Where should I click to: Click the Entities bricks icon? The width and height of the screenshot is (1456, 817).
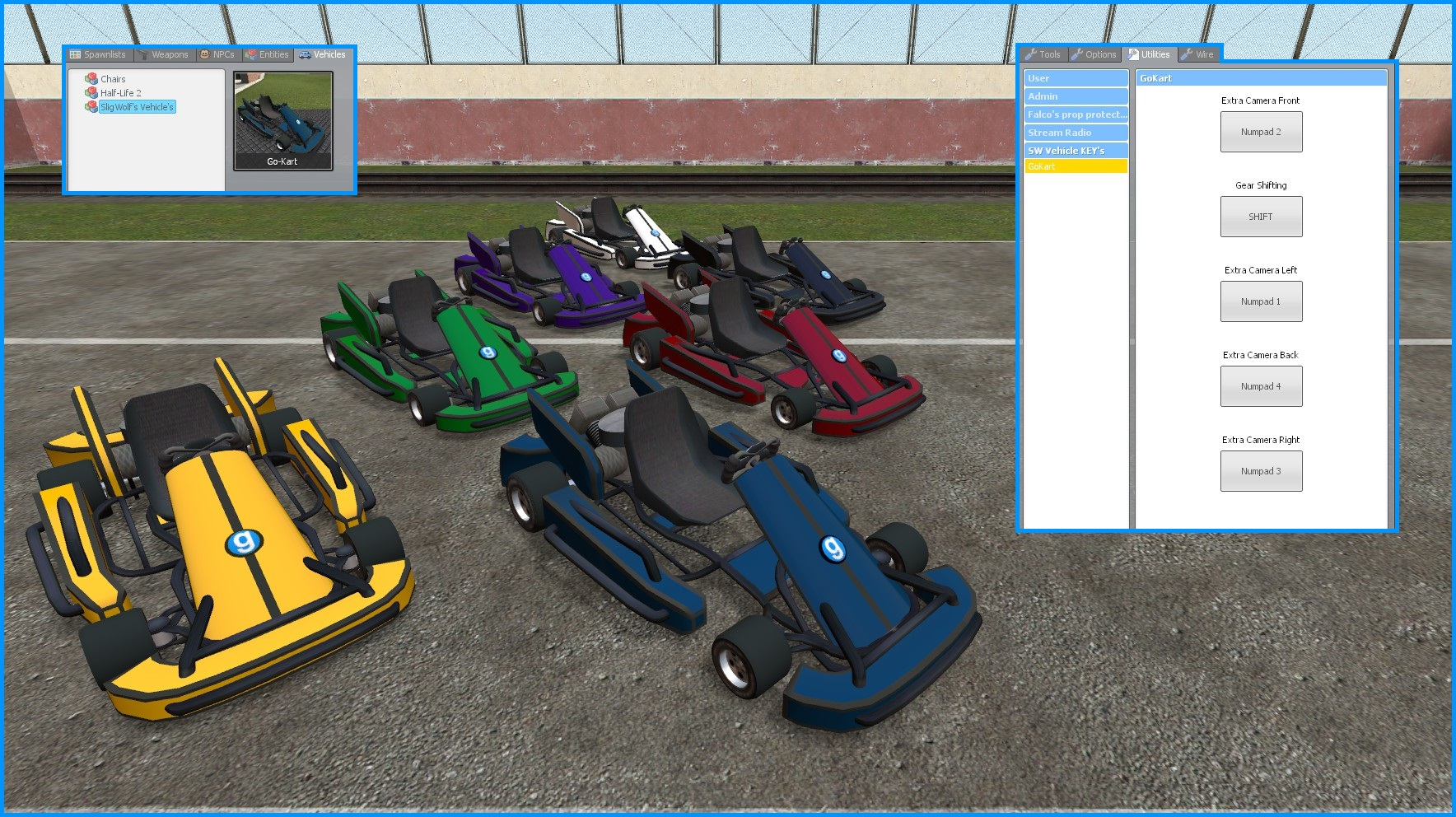point(251,55)
